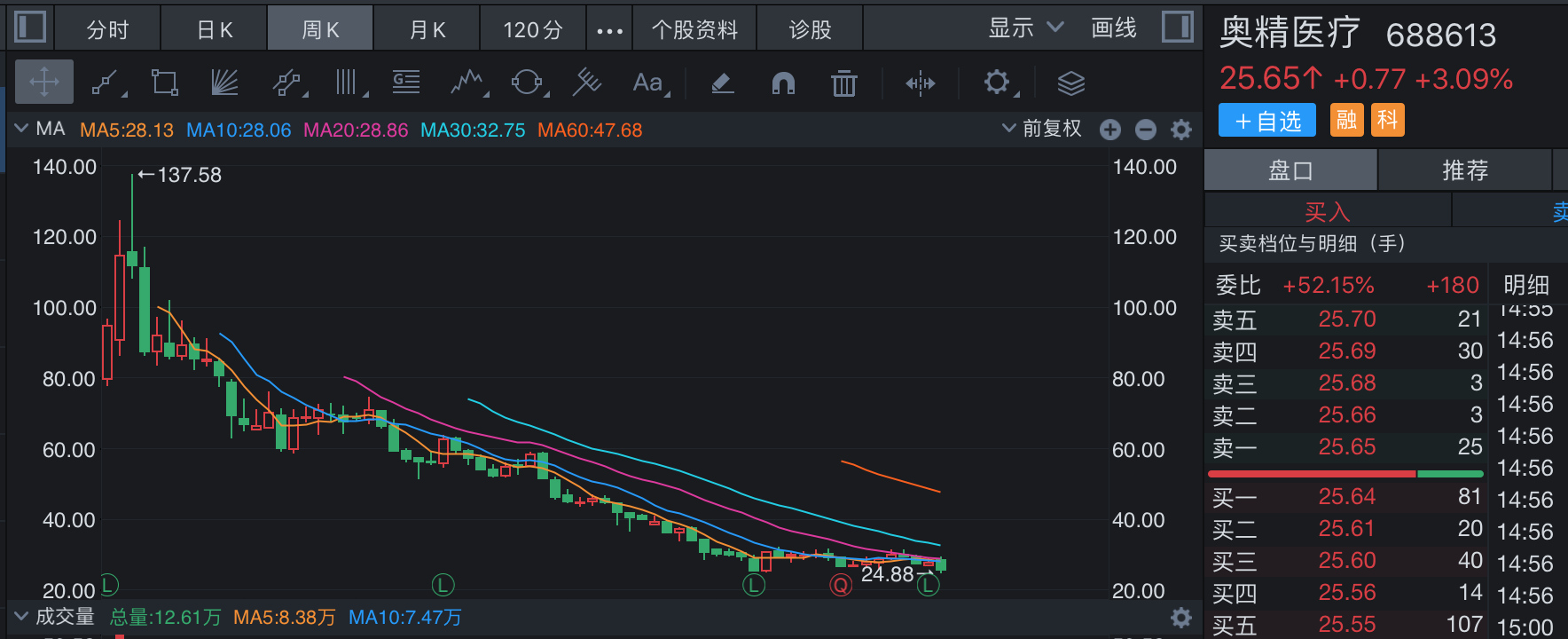Switch to 分时 intraday tab
Image resolution: width=1568 pixels, height=639 pixels.
click(108, 29)
